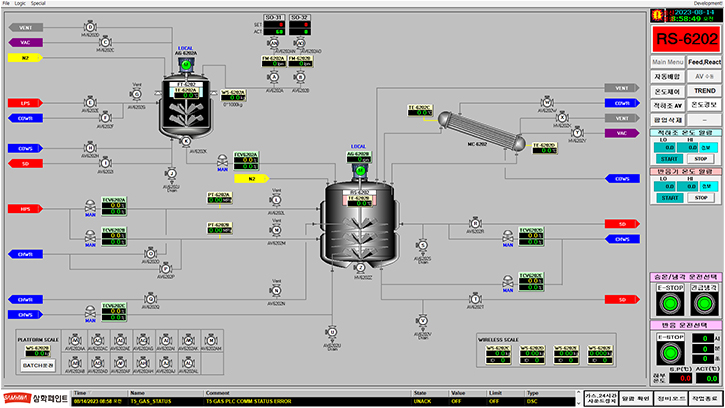
Task: Open valve X, AV6202X
Action: 562,118
